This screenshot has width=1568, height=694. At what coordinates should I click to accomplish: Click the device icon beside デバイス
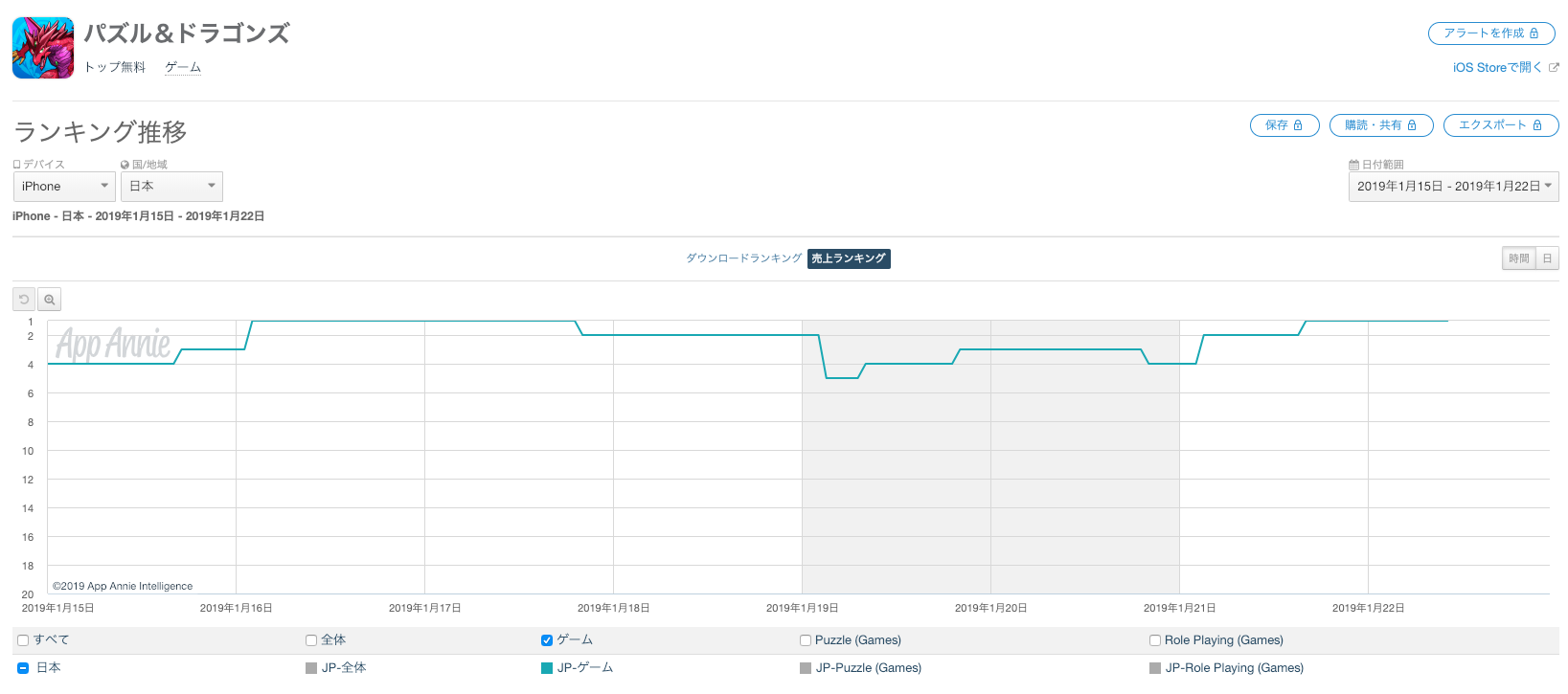point(16,165)
